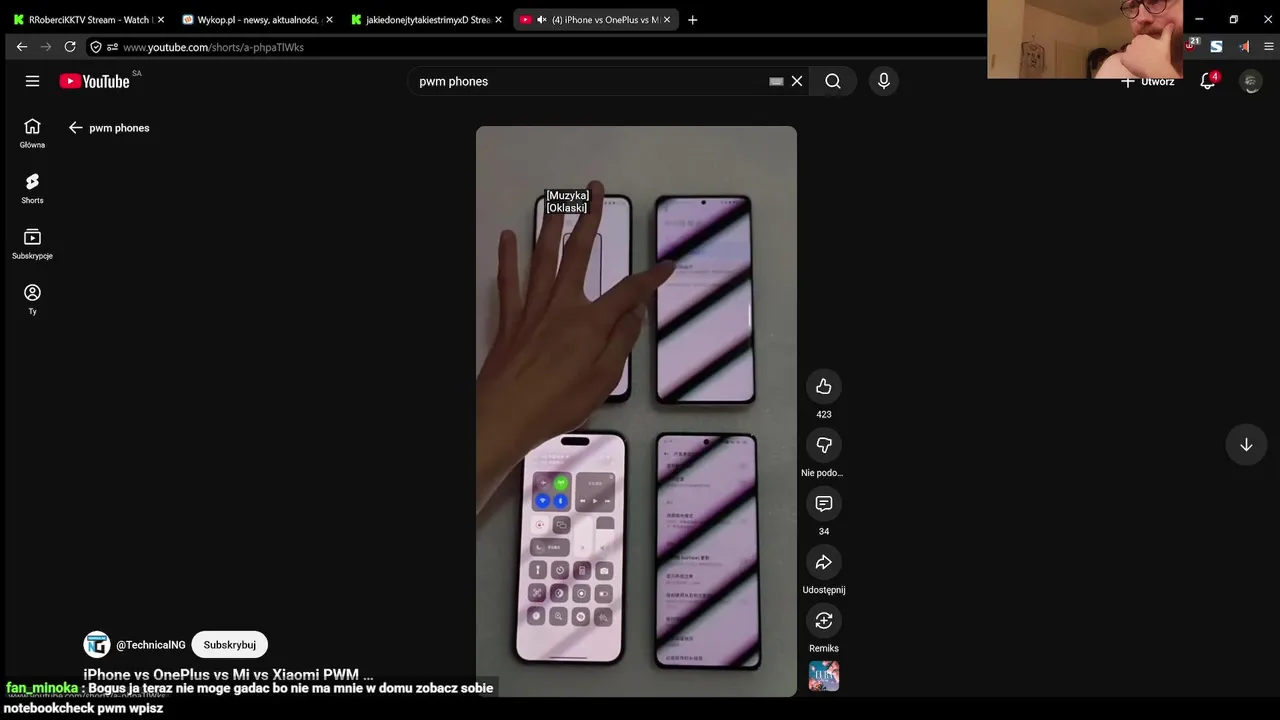Image resolution: width=1280 pixels, height=720 pixels.
Task: Click the browser back arrow
Action: pos(22,47)
